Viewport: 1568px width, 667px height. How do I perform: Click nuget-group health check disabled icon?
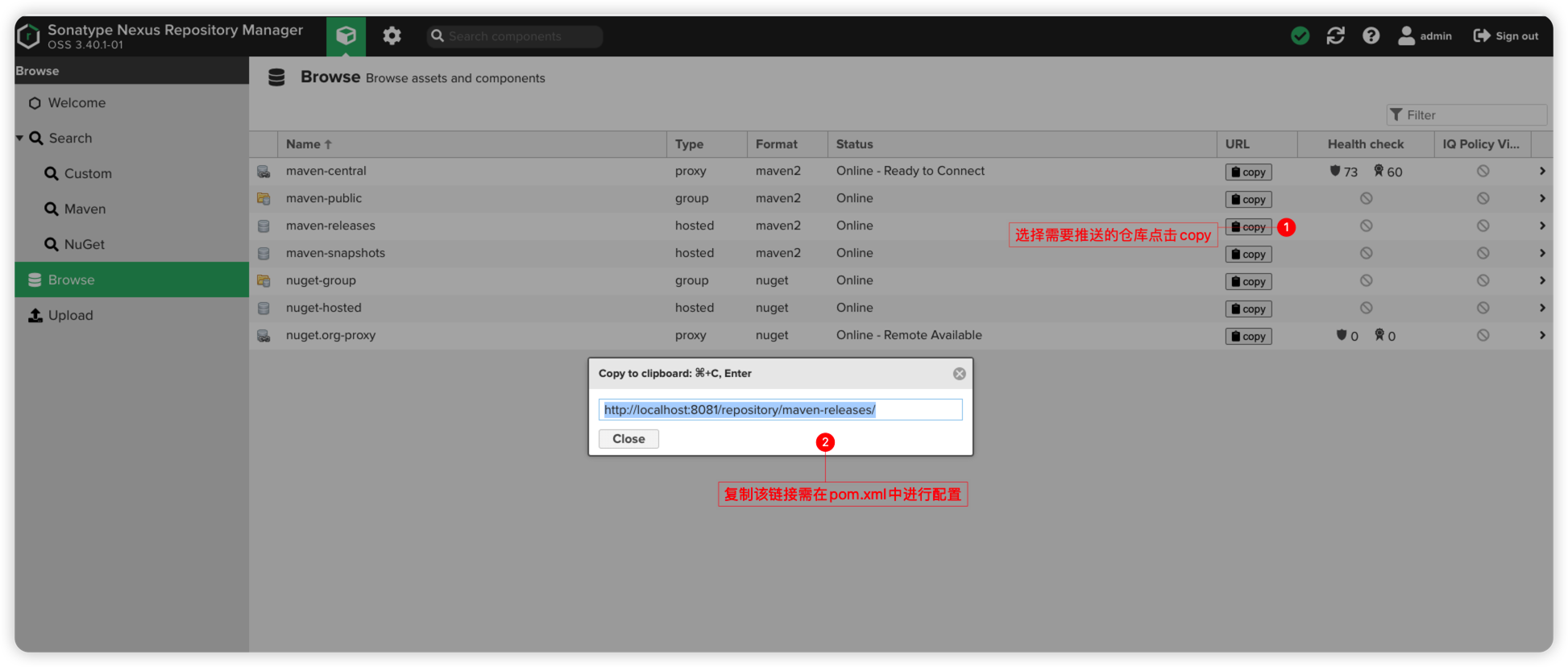click(1366, 280)
